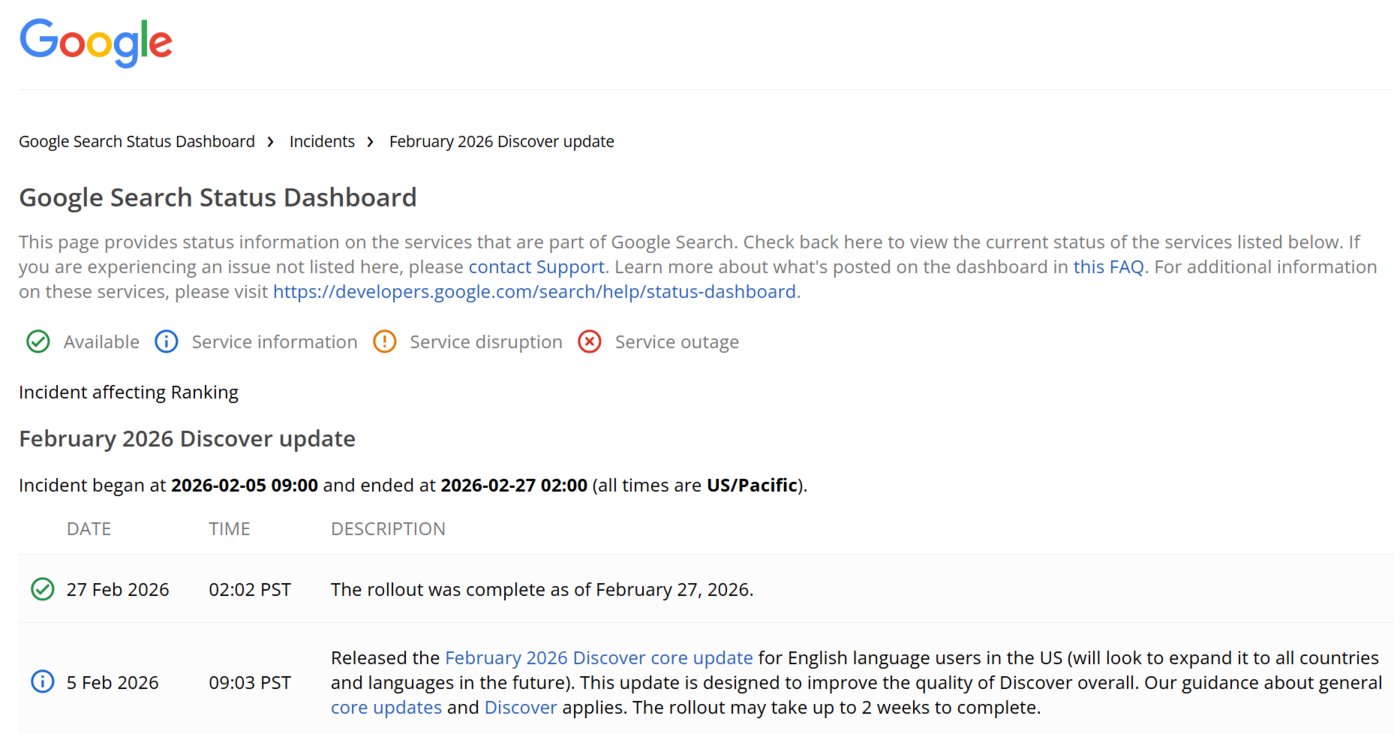Click the info icon beside 5 Feb 2026
The image size is (1400, 734).
pyautogui.click(x=41, y=681)
